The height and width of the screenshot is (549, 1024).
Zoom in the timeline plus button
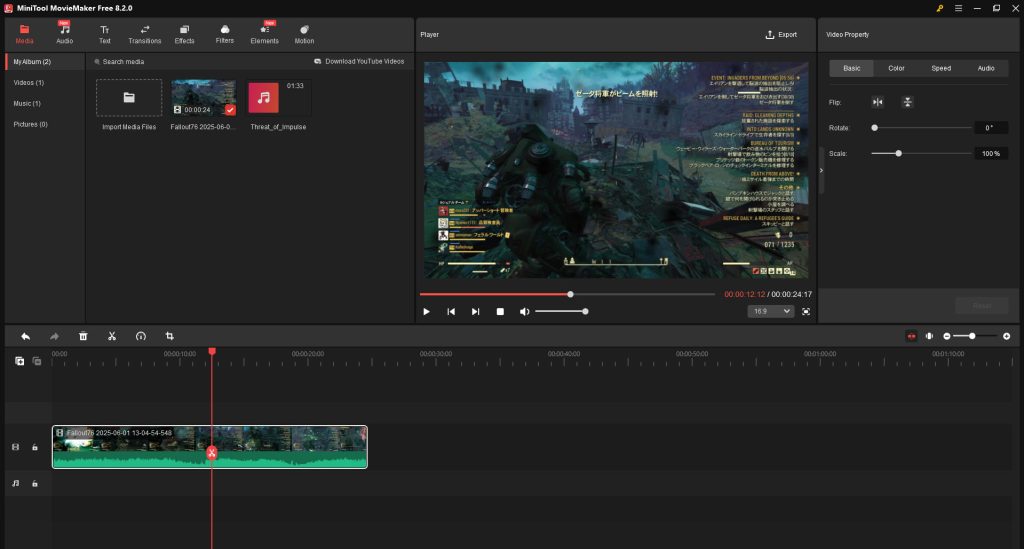tap(1006, 336)
